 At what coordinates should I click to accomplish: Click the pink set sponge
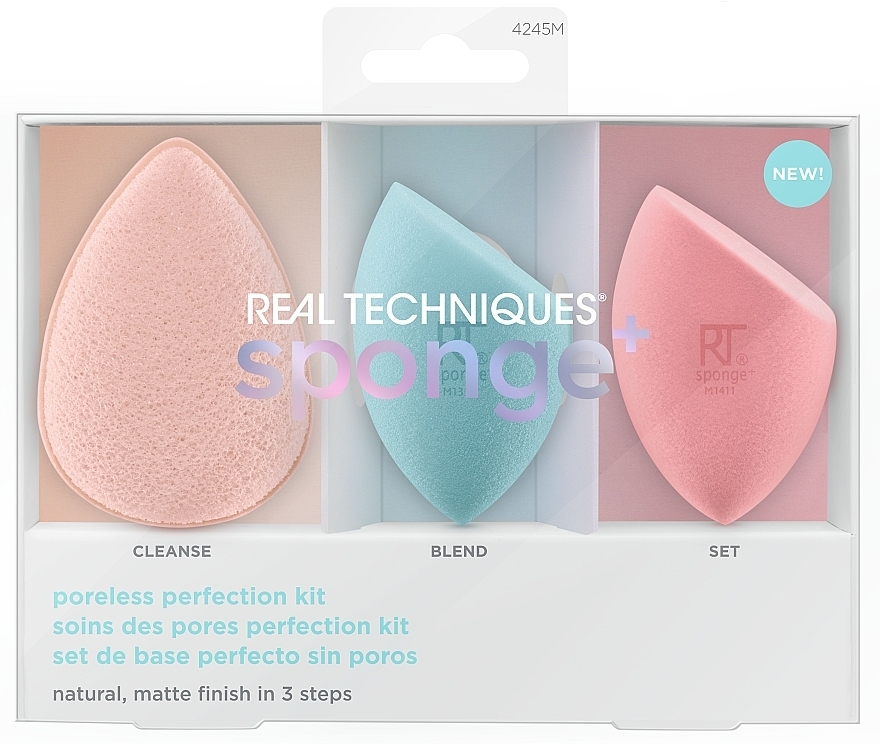(x=725, y=357)
